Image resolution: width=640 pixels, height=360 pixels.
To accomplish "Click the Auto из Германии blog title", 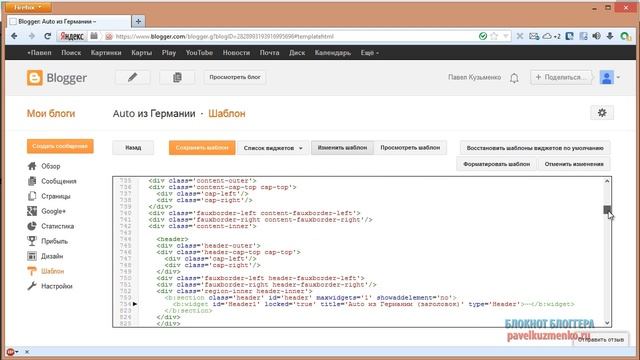I will [x=154, y=113].
